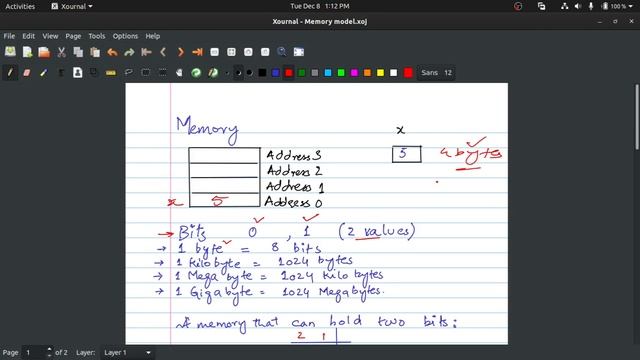640x360 pixels.
Task: Undo the last stroke
Action: [112, 52]
